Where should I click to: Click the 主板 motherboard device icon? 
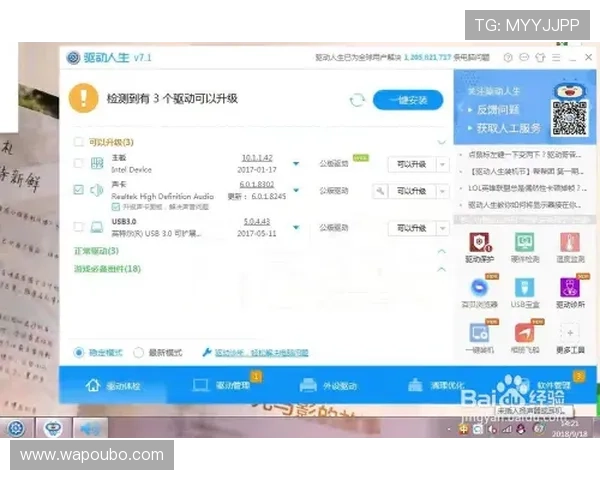tap(97, 163)
